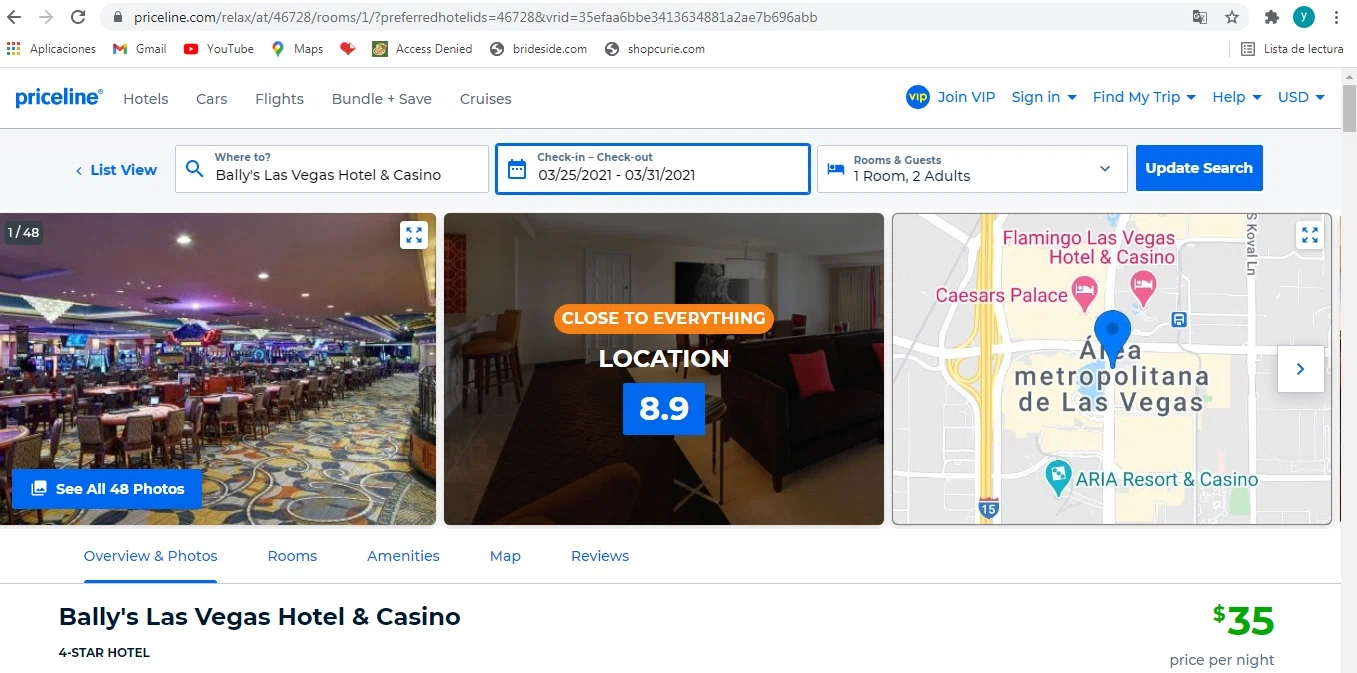
Task: Click Flamingo Las Vegas hotel marker on map
Action: tap(1143, 291)
